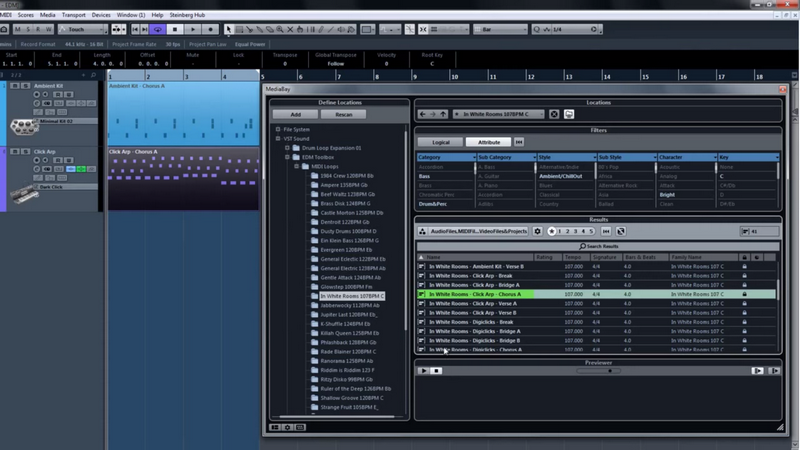Go to next marker transport button
800x450 pixels.
(144, 30)
